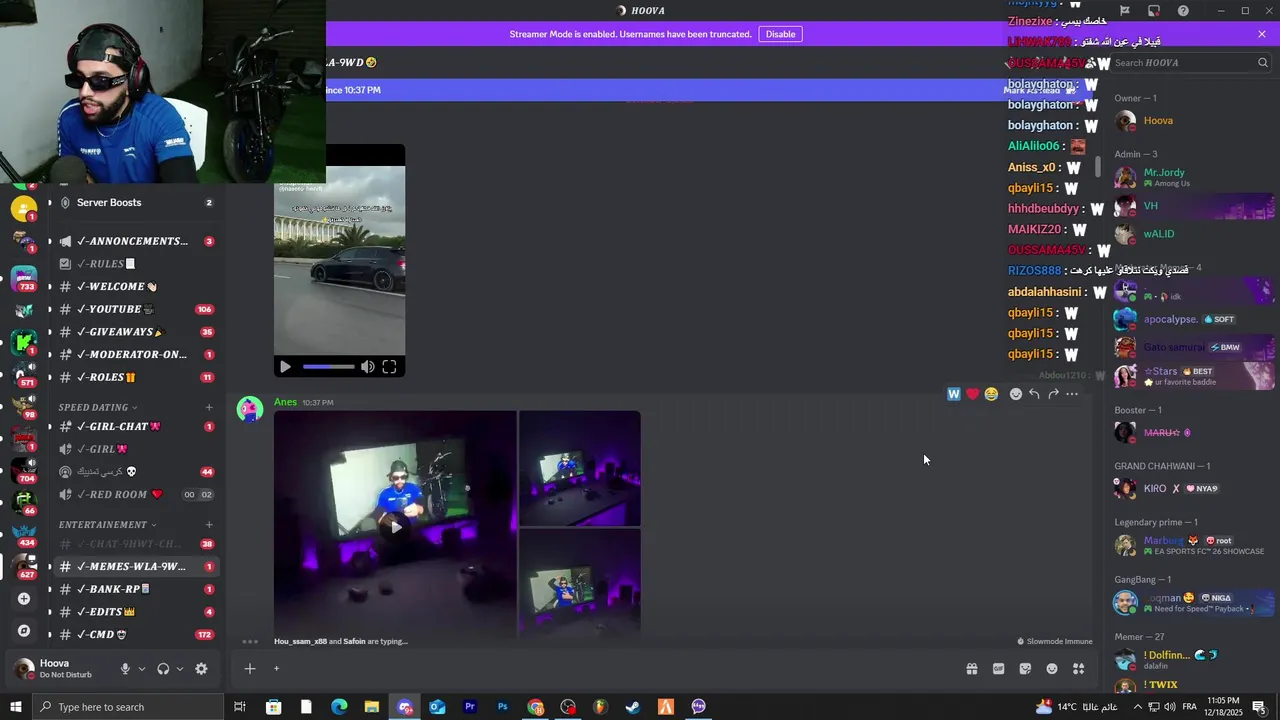Dismiss the Streamer Mode banner
This screenshot has width=1280, height=720.
[x=1262, y=34]
